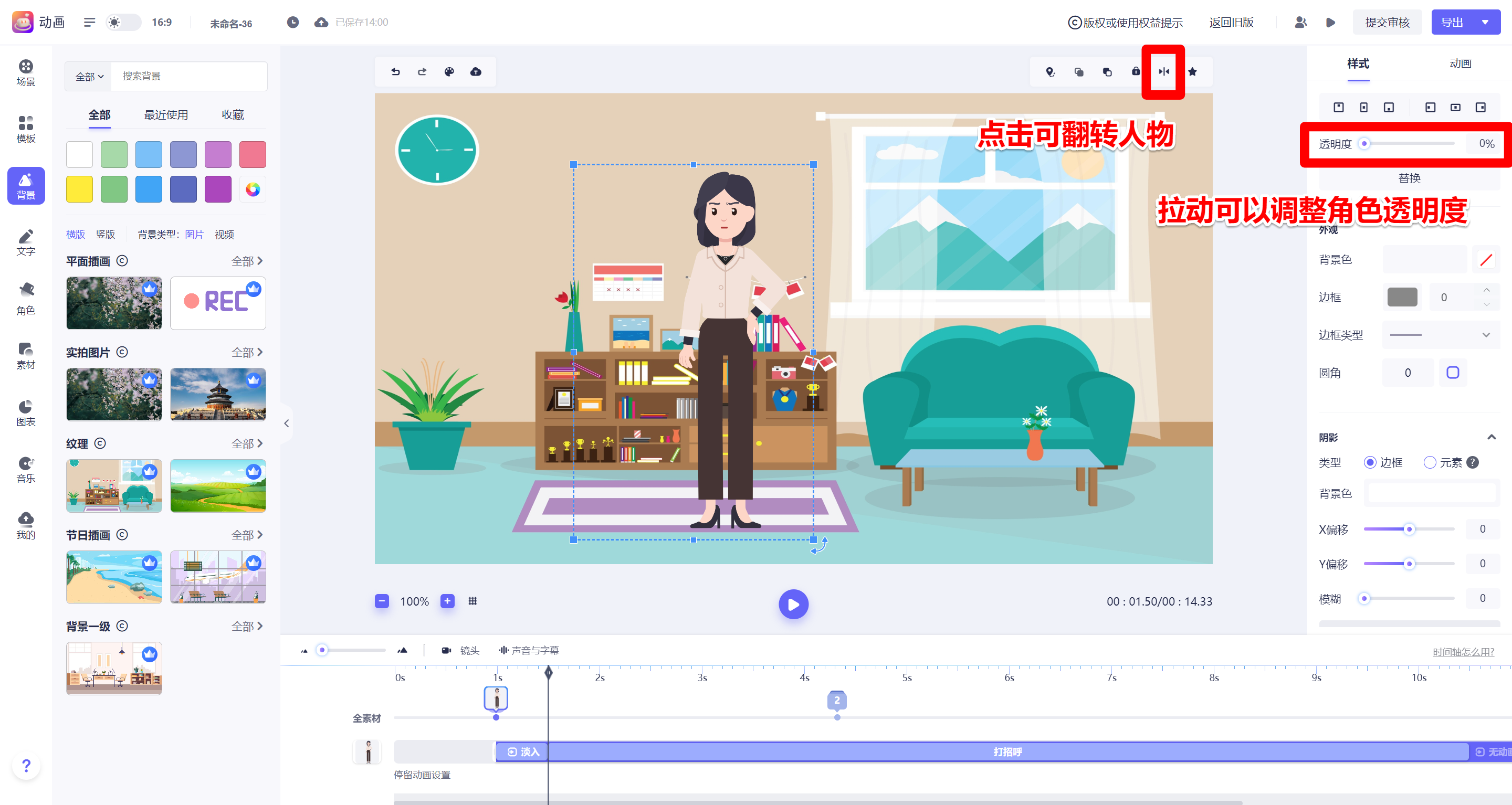Click the bring-forward layer icon

point(1079,72)
